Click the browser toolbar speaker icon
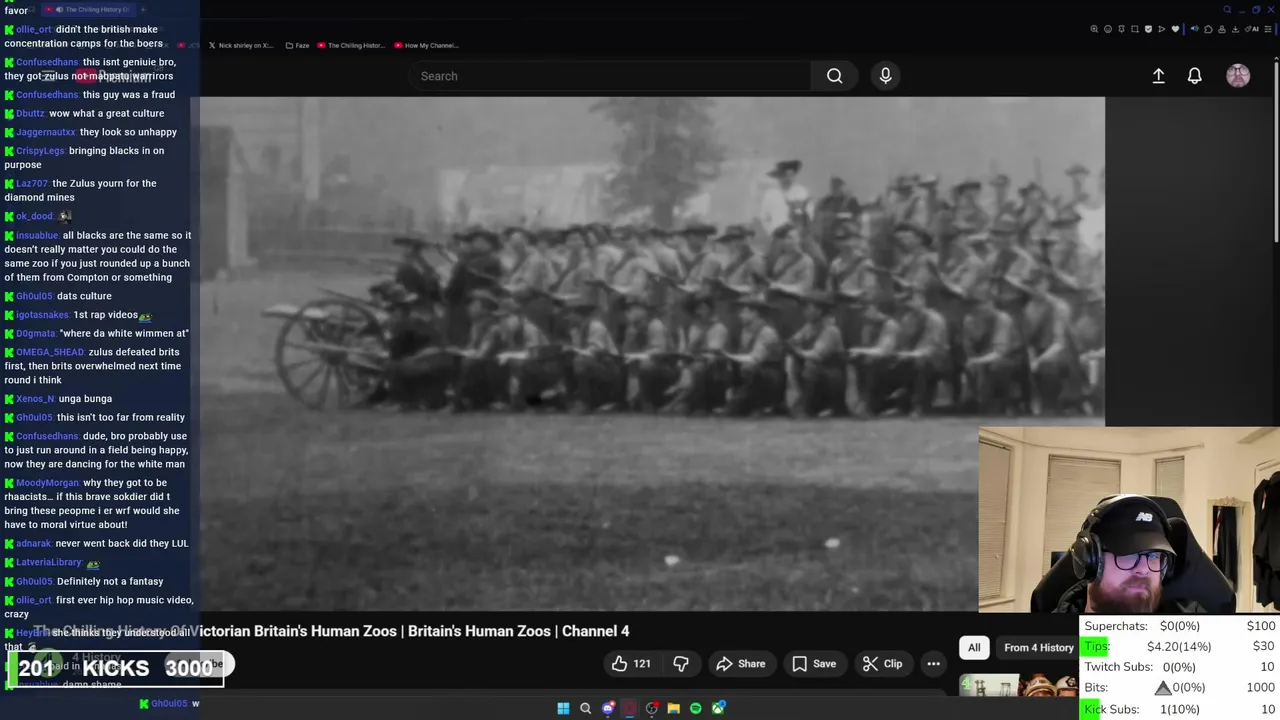 click(1195, 29)
